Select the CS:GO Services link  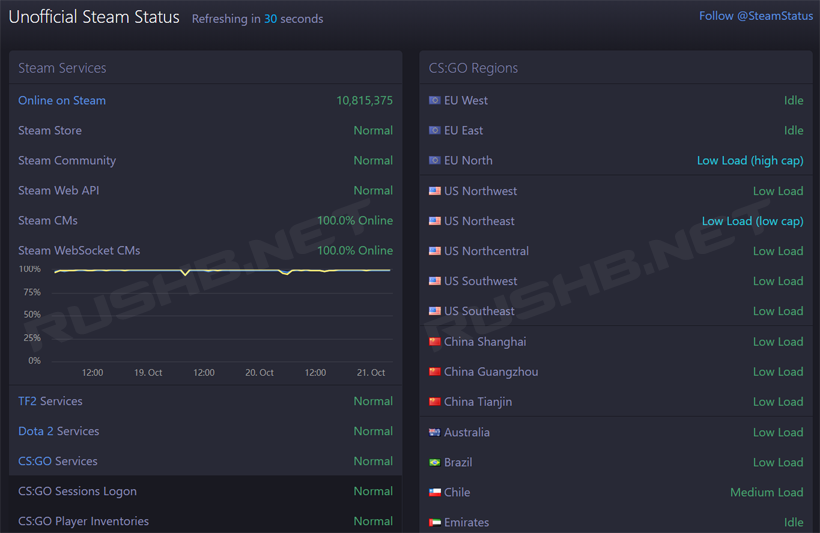[58, 461]
